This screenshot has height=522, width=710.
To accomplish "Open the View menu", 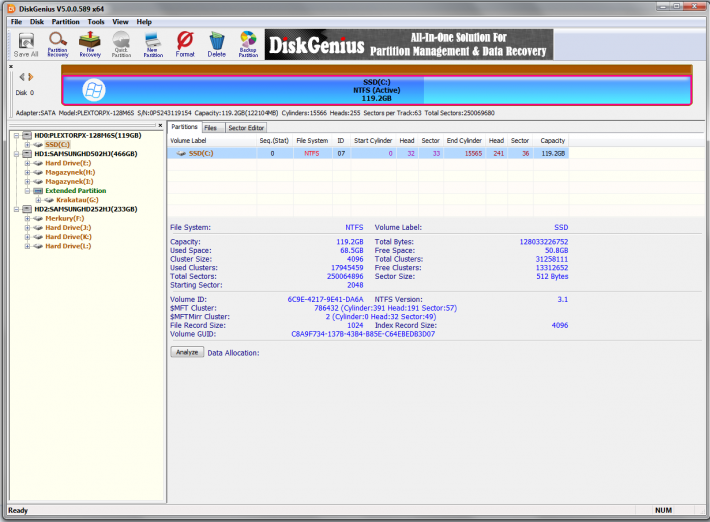I will pos(120,22).
